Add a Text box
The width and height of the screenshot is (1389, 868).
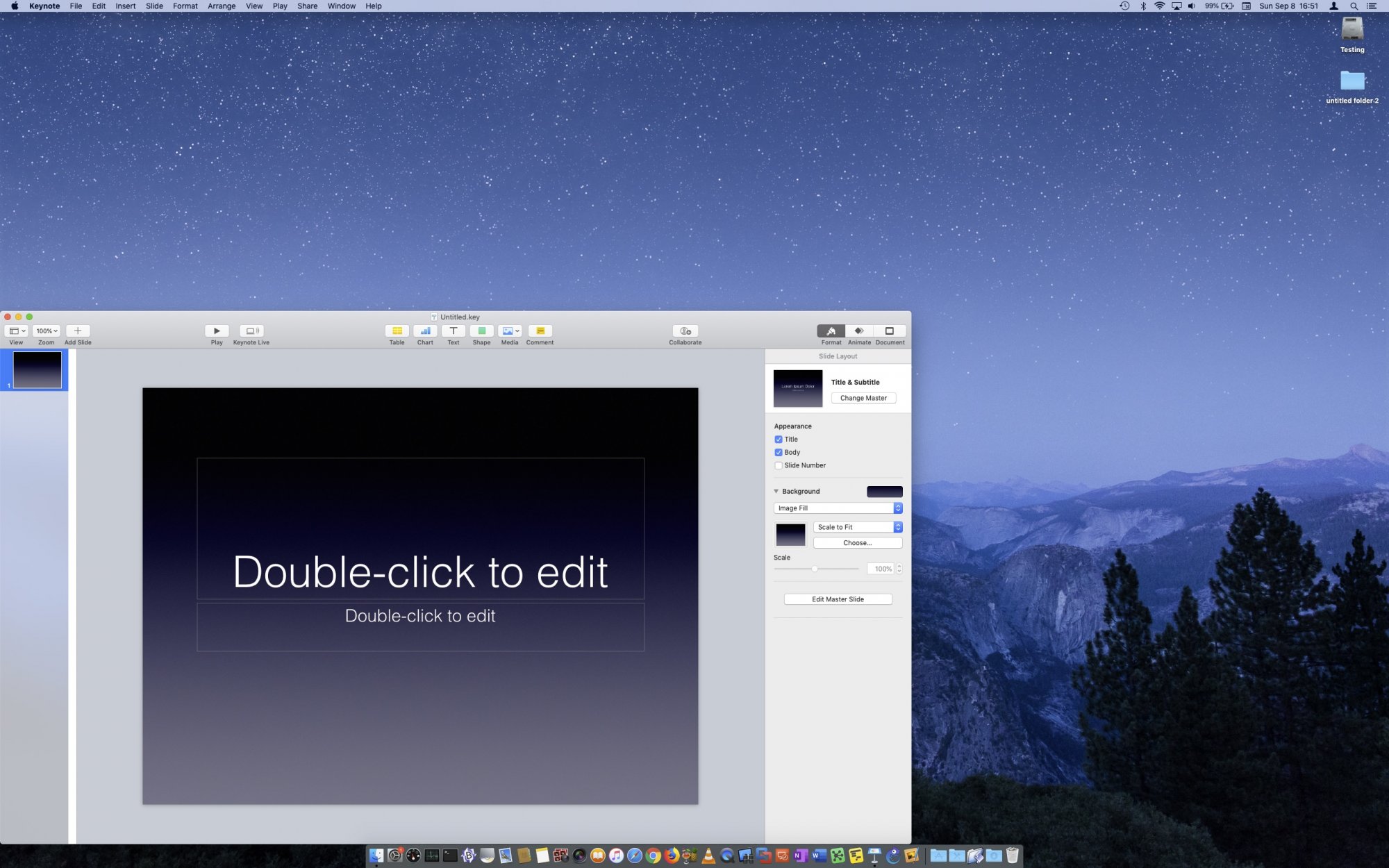pos(453,331)
